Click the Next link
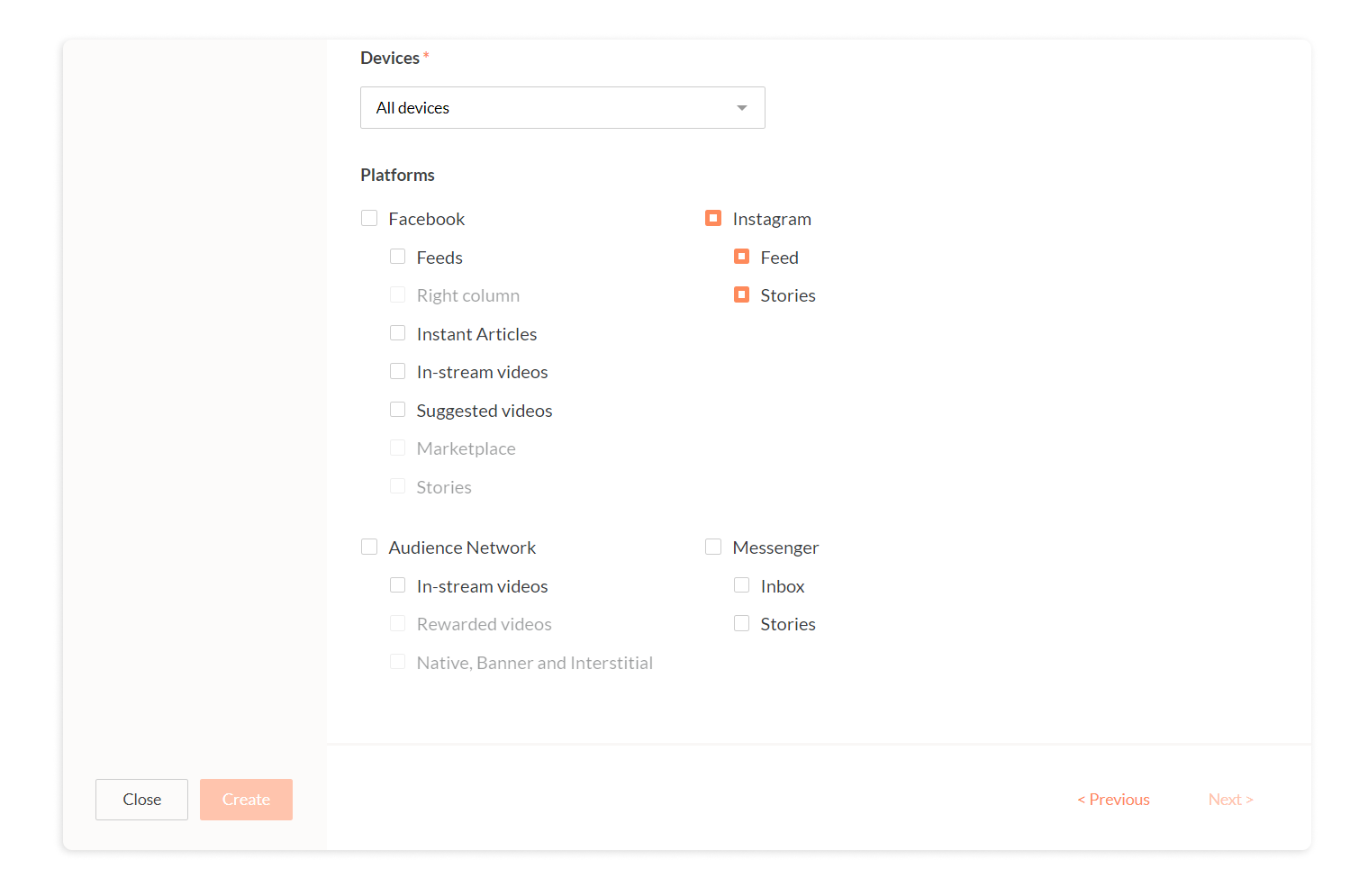Screen dimensions: 1368x896 pos(1230,800)
